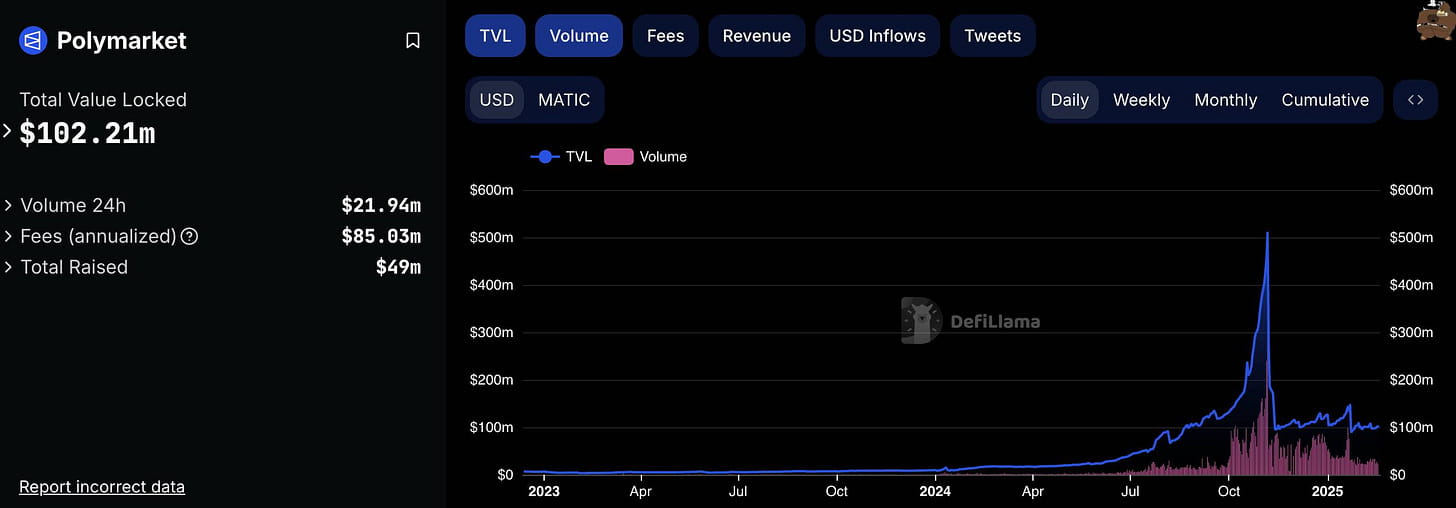Click the blue TVL legend marker
The image size is (1456, 508).
click(x=545, y=157)
